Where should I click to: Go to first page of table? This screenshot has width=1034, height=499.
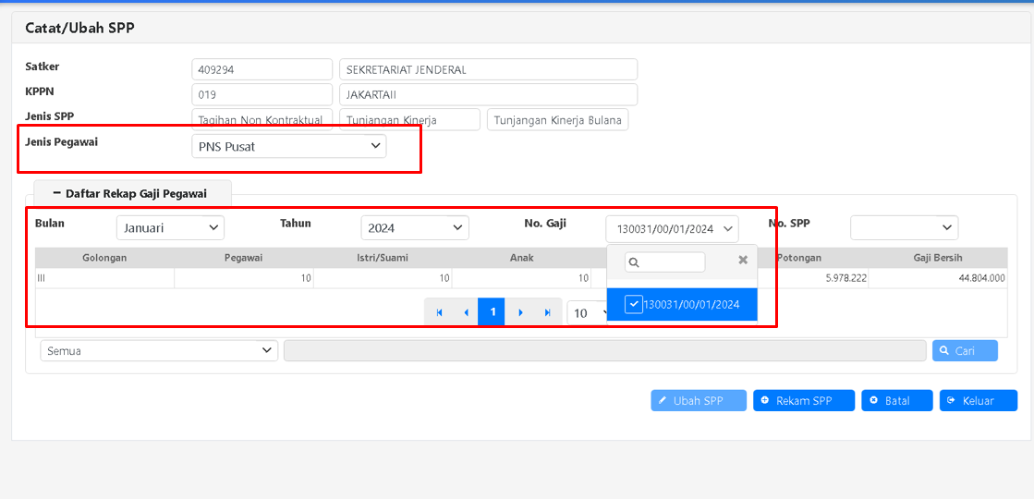pos(439,313)
